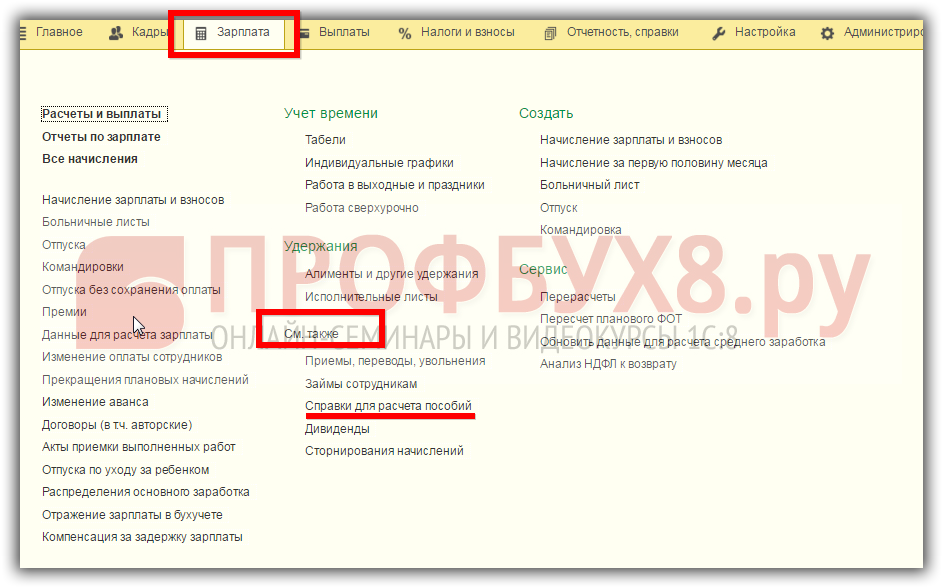Image resolution: width=943 pixels, height=588 pixels.
Task: Open the Все начисления list
Action: pos(90,159)
